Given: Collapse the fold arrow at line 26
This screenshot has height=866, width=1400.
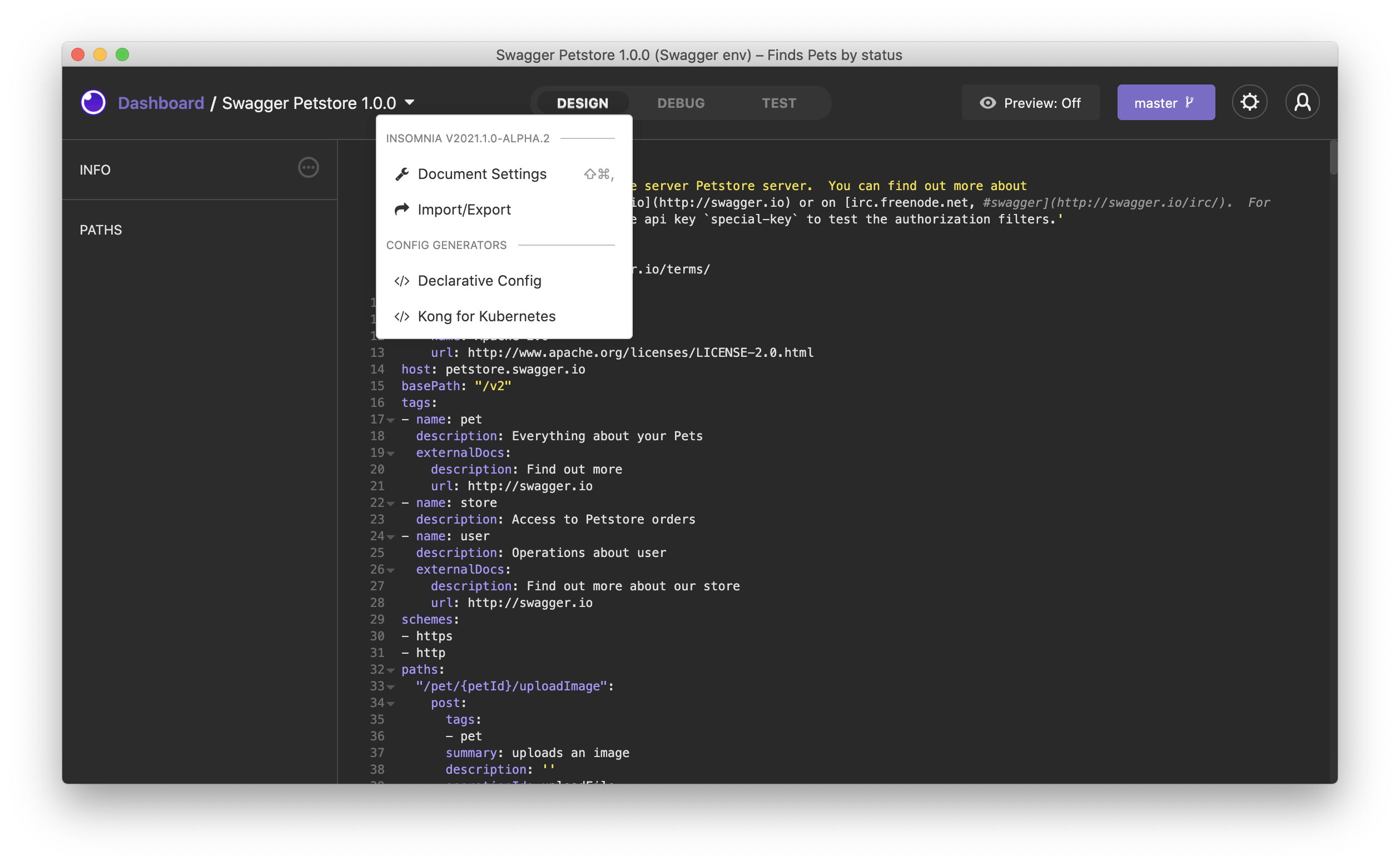Looking at the screenshot, I should pyautogui.click(x=391, y=570).
